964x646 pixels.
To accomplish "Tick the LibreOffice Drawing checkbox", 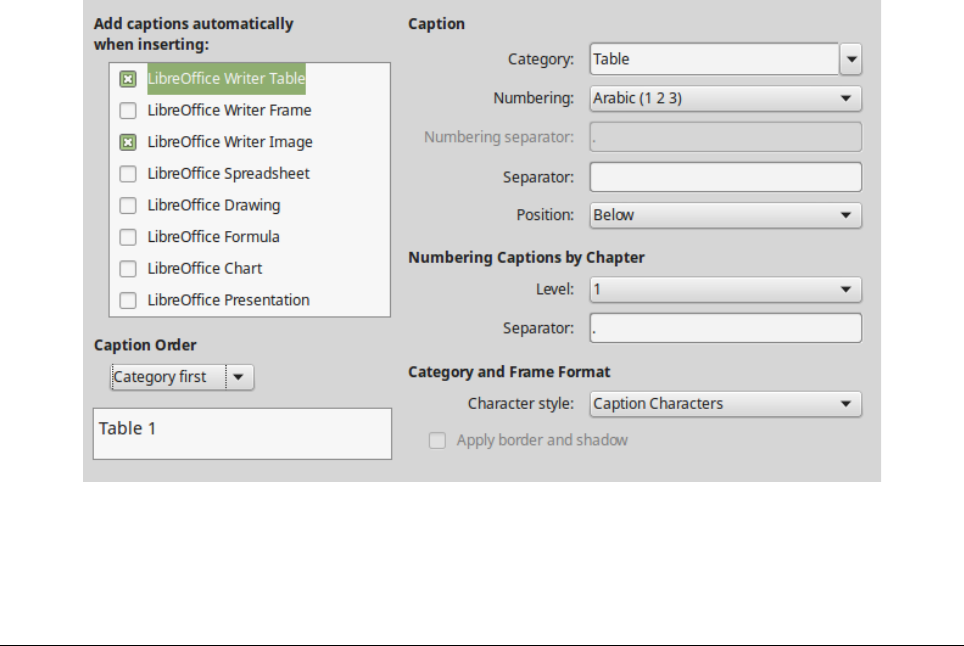I will (128, 205).
